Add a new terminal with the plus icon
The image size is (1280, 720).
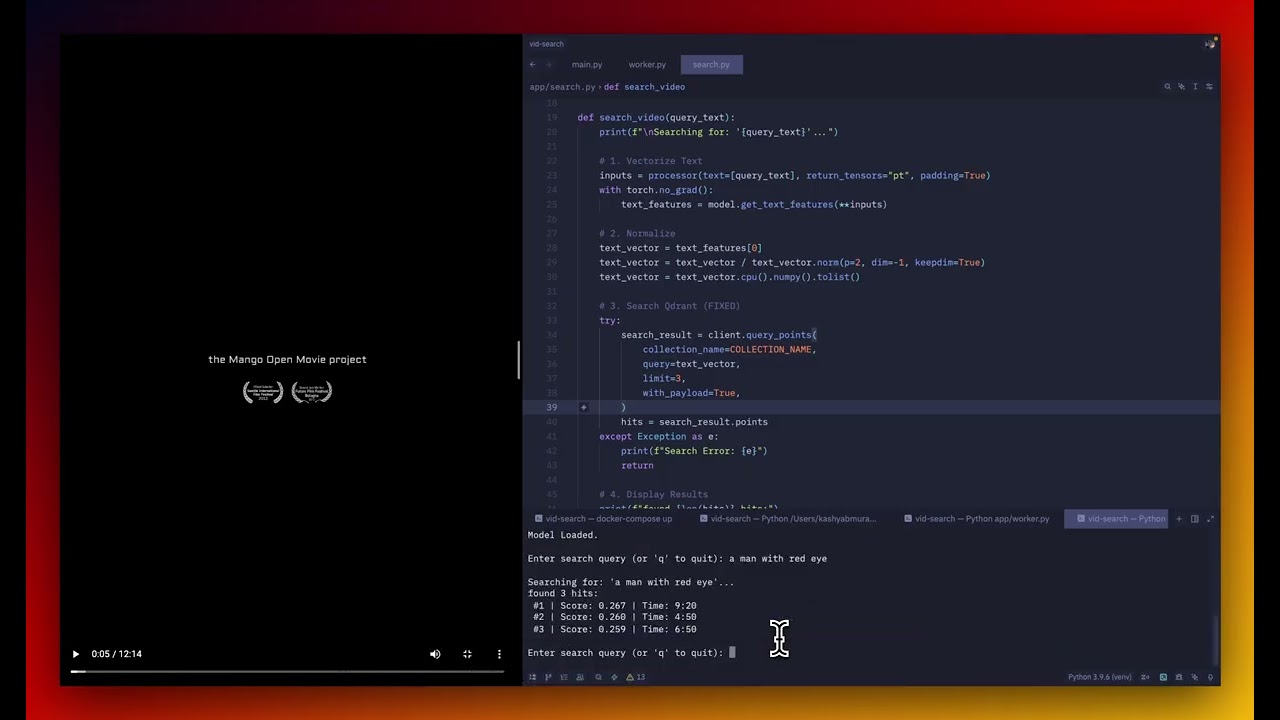(x=1179, y=519)
